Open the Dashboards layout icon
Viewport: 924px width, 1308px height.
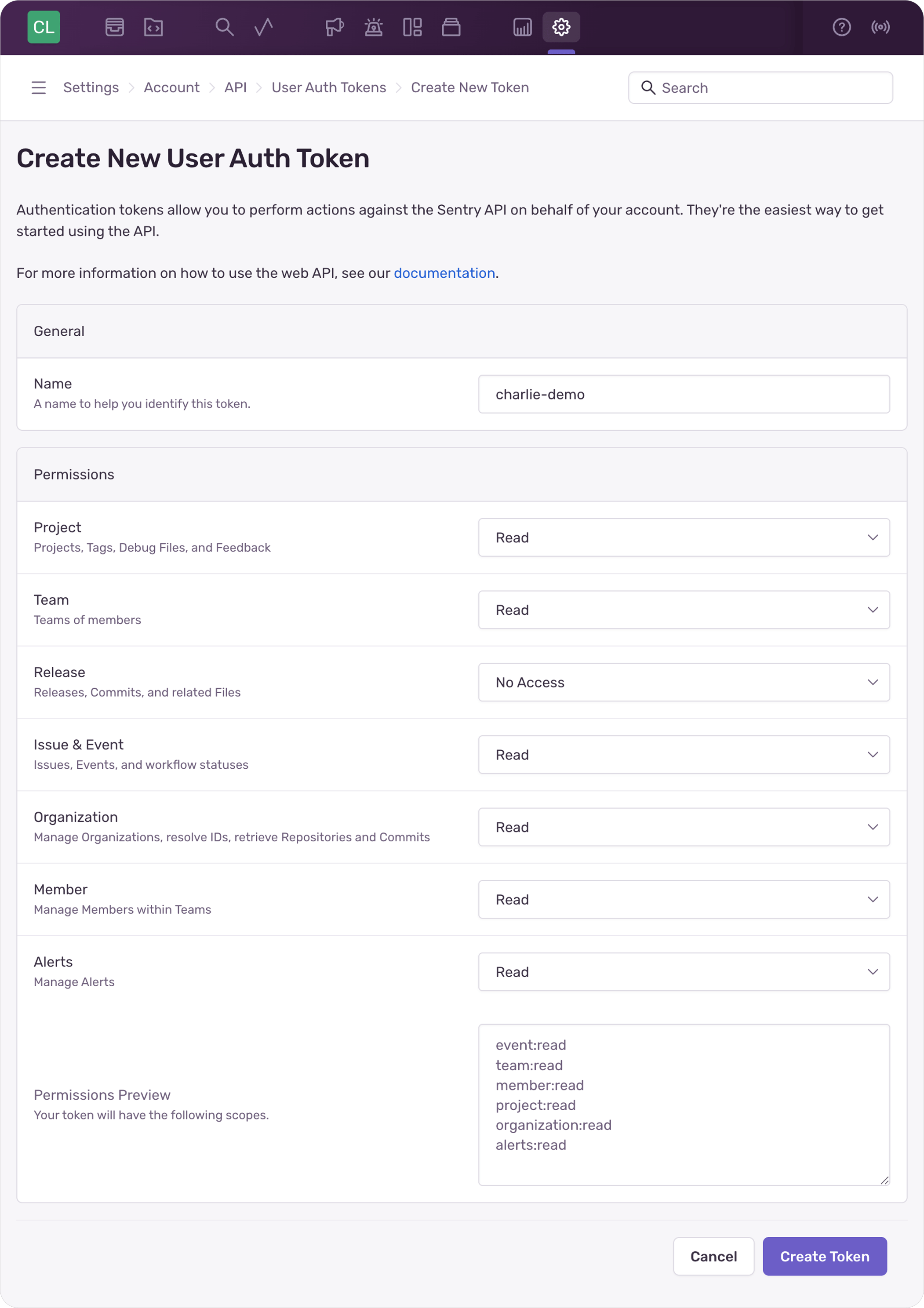tap(412, 27)
